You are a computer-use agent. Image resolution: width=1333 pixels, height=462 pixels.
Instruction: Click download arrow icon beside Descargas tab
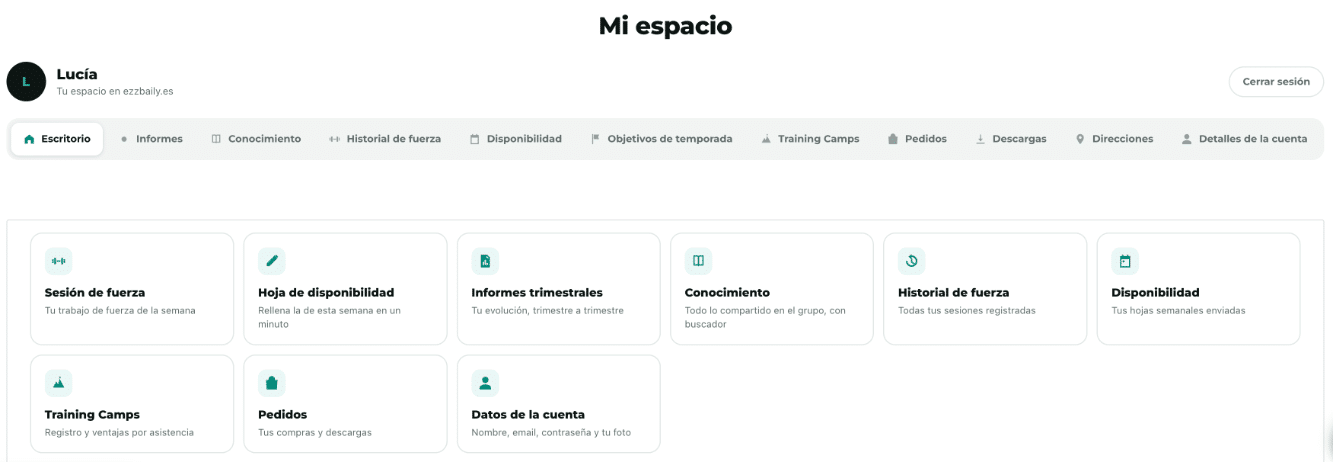[980, 139]
